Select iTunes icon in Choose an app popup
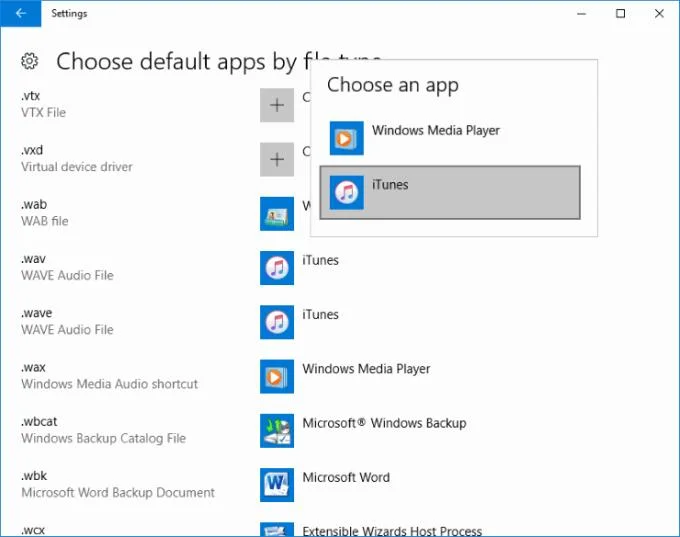The width and height of the screenshot is (680, 537). 347,193
